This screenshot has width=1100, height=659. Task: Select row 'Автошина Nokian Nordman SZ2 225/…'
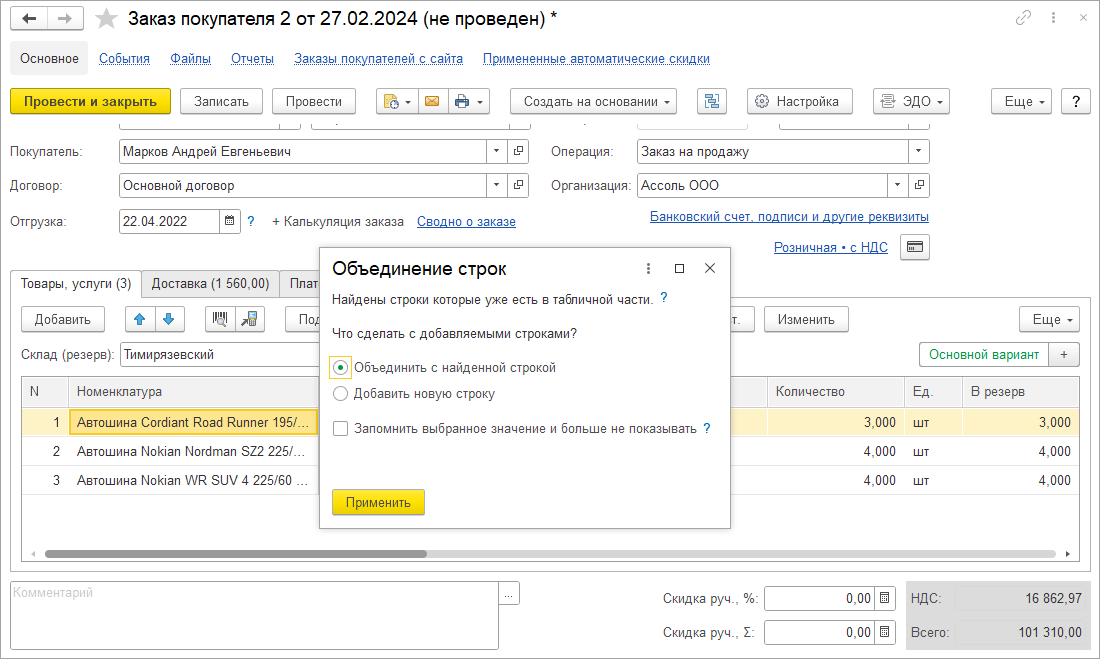pyautogui.click(x=191, y=451)
